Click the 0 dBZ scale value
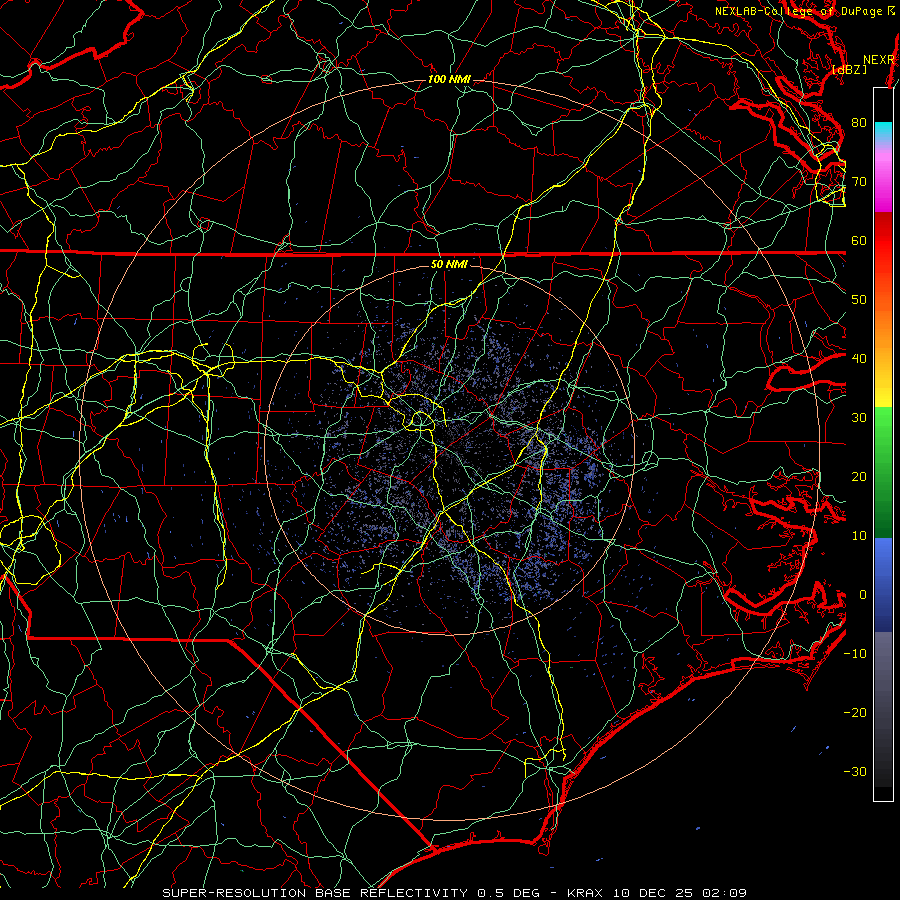 tap(863, 595)
